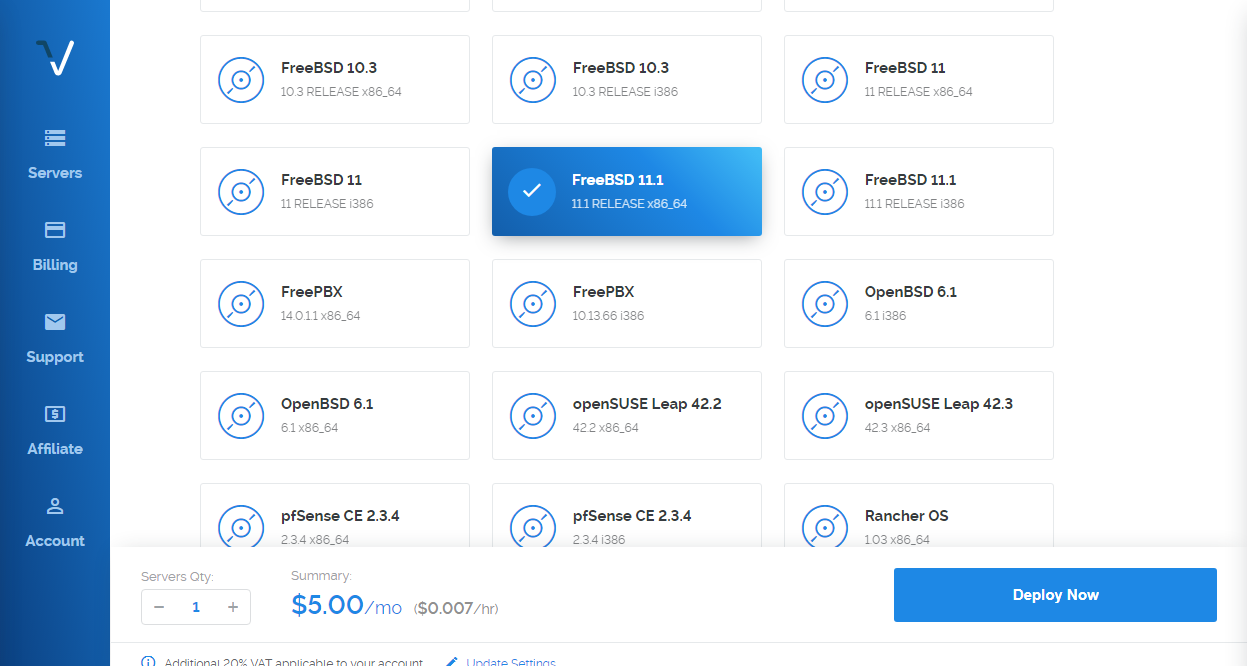The image size is (1247, 666).
Task: Choose the FreeBSD 10.3 i386 disc icon
Action: 533,80
